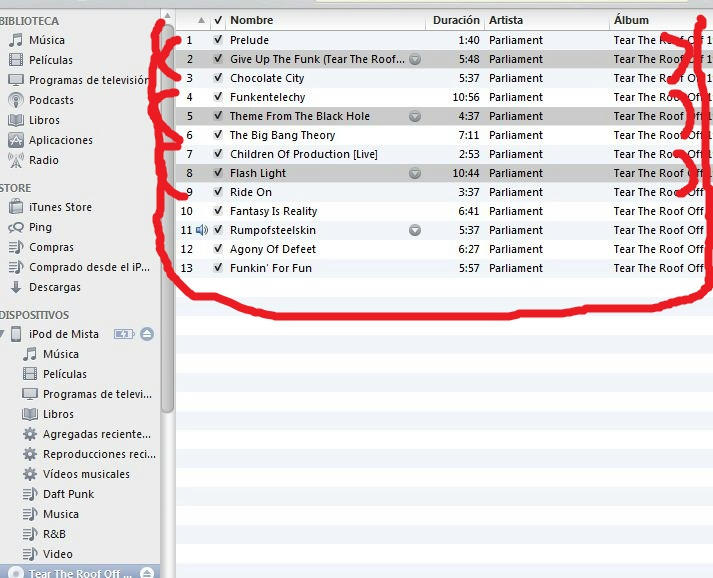713x578 pixels.
Task: Open the Compras playlist icon
Action: (16, 247)
